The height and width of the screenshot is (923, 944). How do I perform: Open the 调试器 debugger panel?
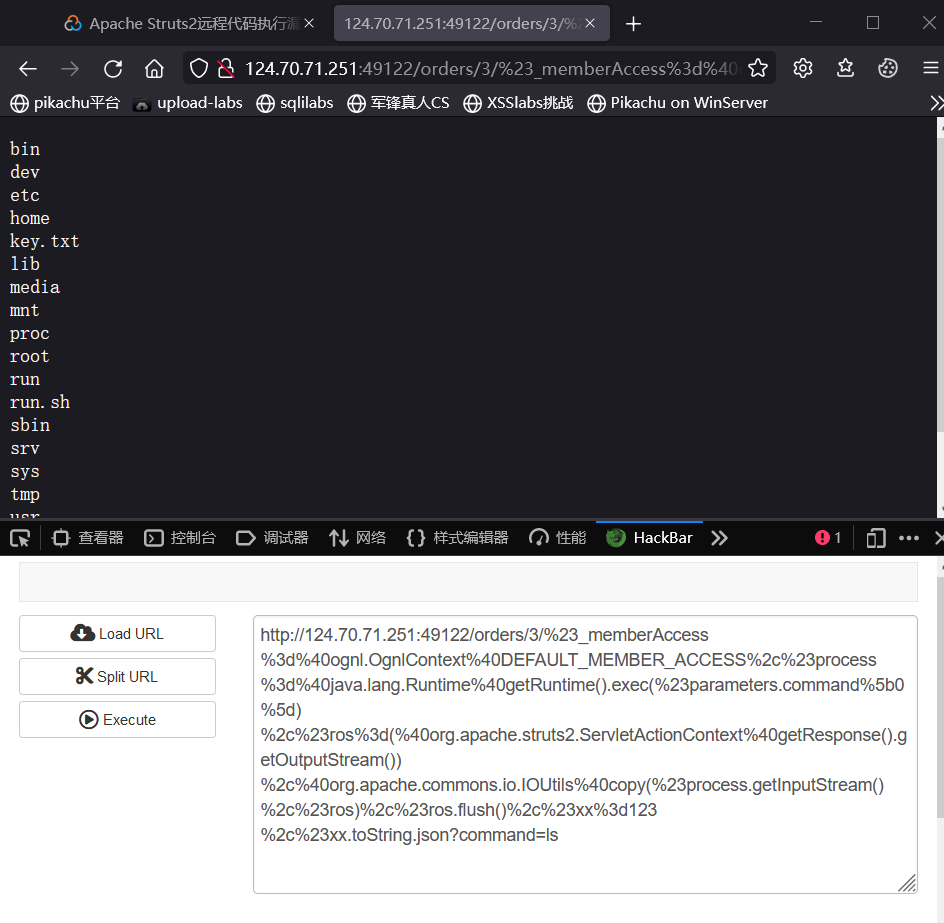272,538
